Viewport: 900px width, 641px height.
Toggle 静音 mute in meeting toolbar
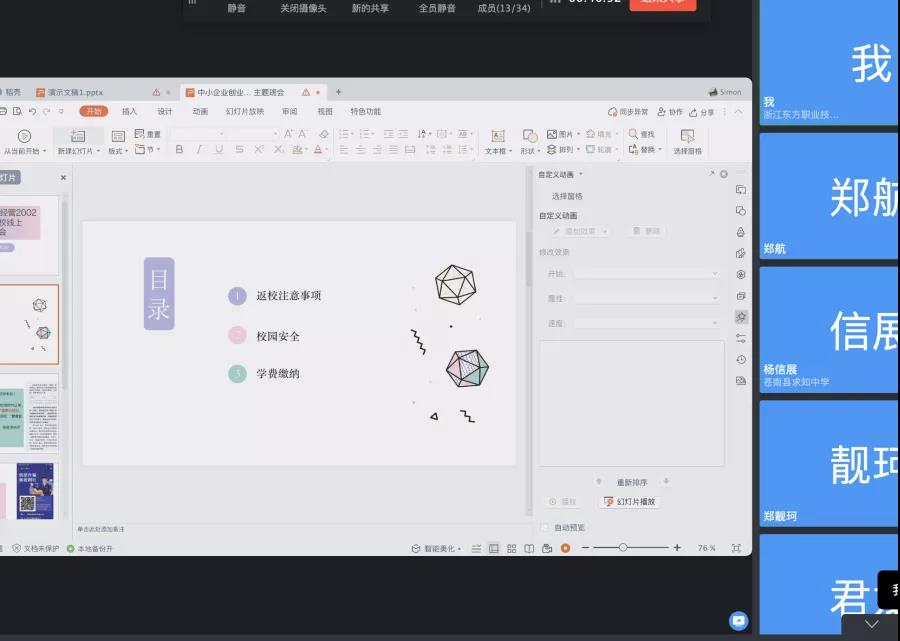point(236,8)
